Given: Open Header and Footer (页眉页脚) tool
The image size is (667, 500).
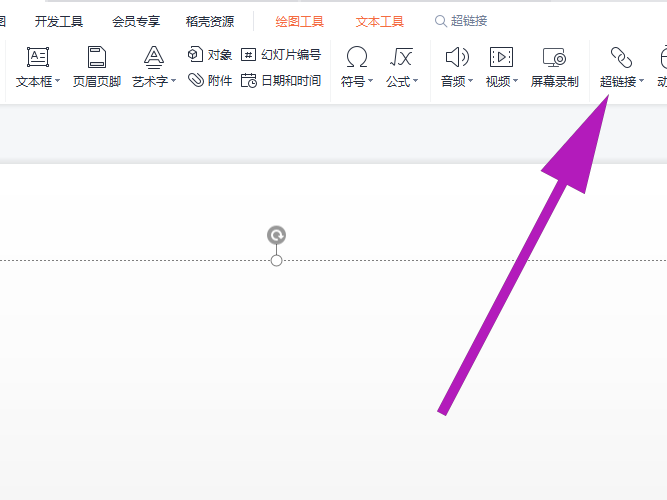Looking at the screenshot, I should coord(97,58).
